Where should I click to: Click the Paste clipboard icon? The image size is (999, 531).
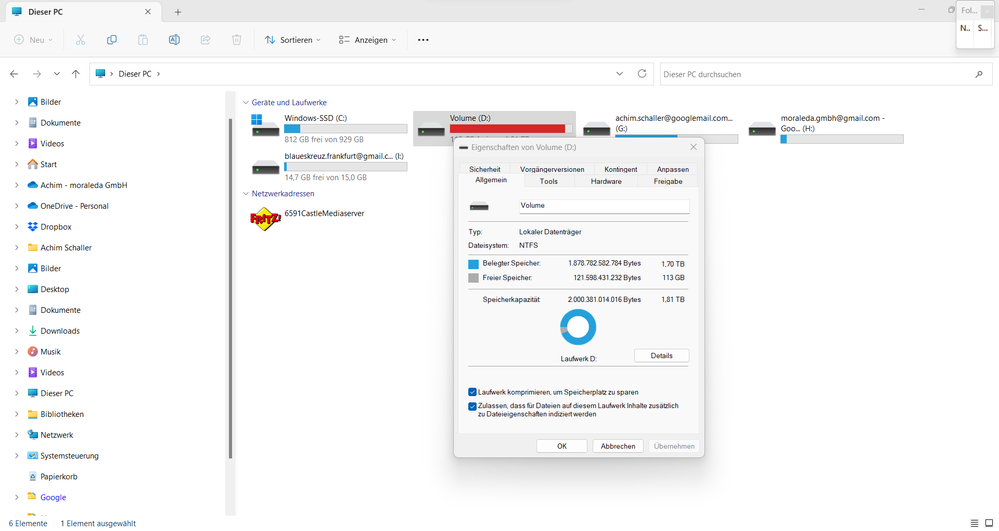143,40
